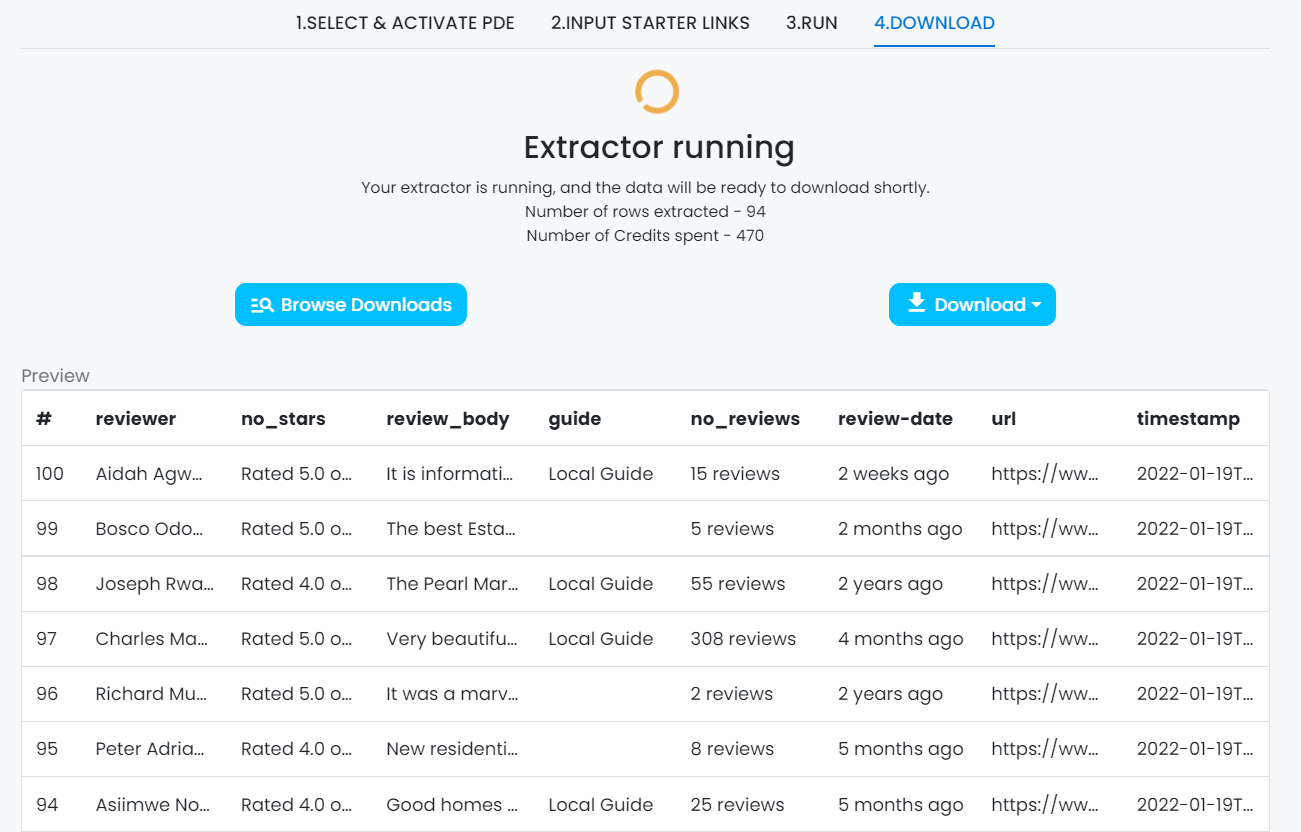Click the '2 reviews' cell
This screenshot has width=1301, height=832.
(x=732, y=694)
